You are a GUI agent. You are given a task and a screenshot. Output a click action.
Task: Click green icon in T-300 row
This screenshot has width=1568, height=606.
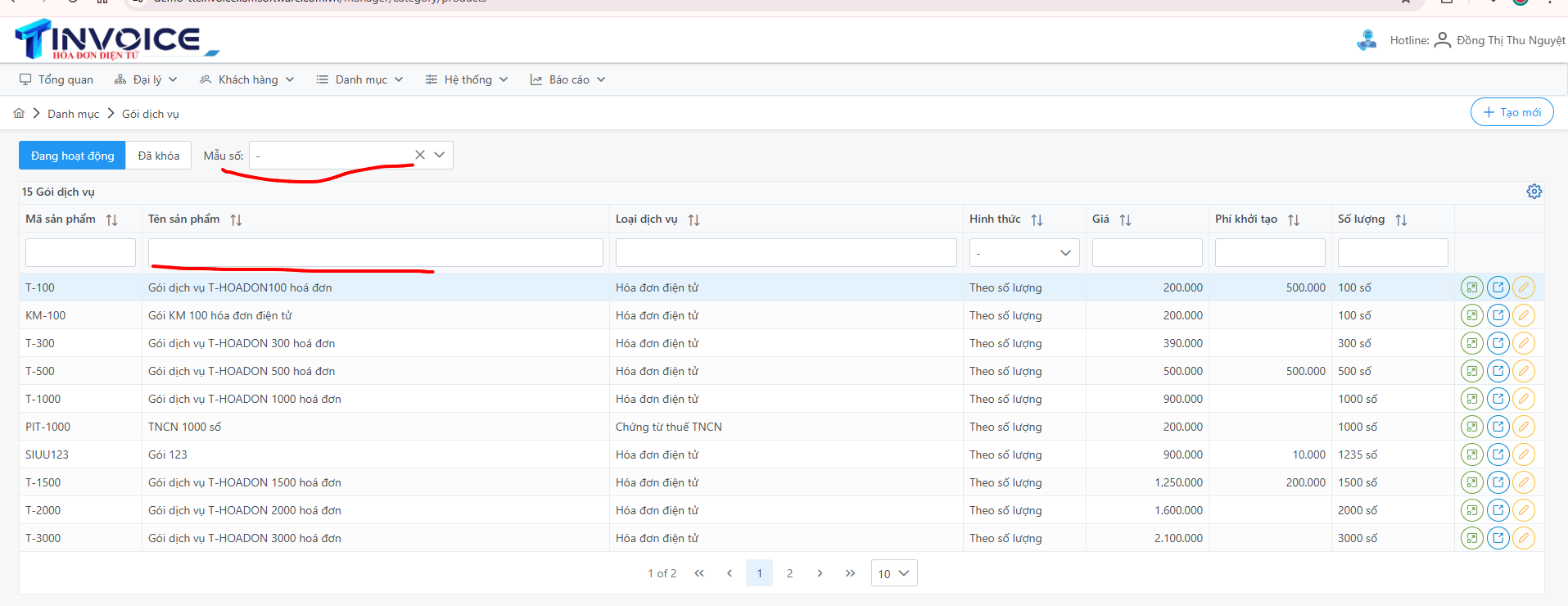point(1472,343)
